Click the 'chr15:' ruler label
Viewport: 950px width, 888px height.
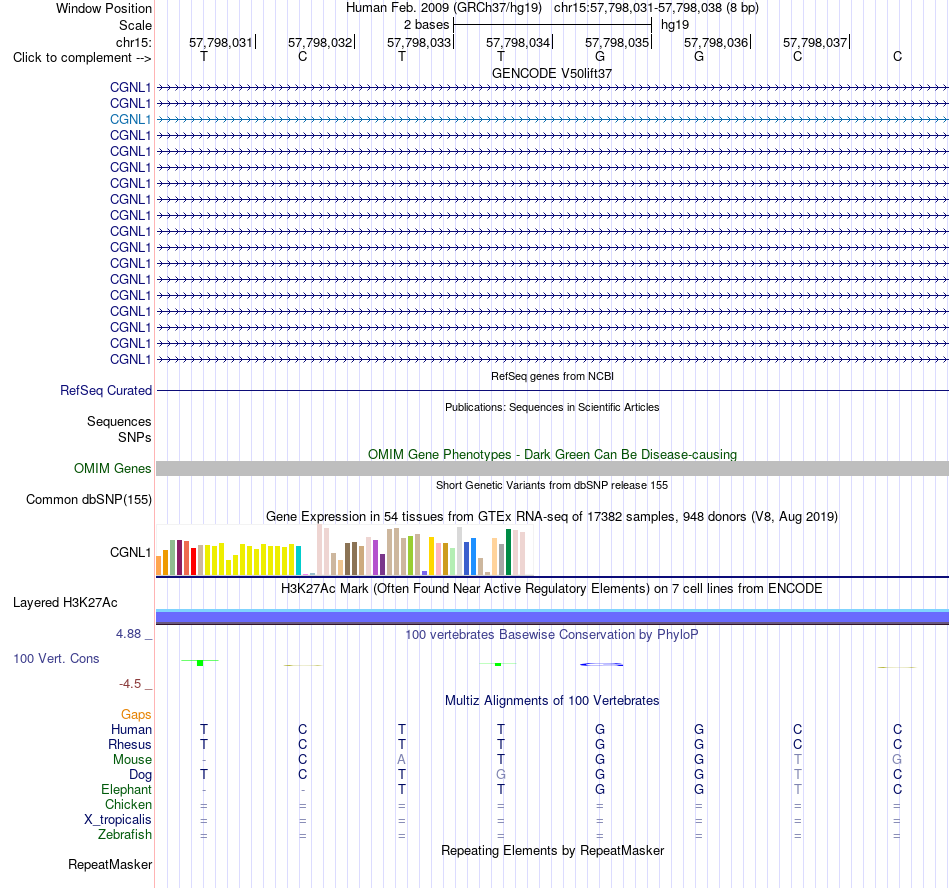(x=133, y=42)
